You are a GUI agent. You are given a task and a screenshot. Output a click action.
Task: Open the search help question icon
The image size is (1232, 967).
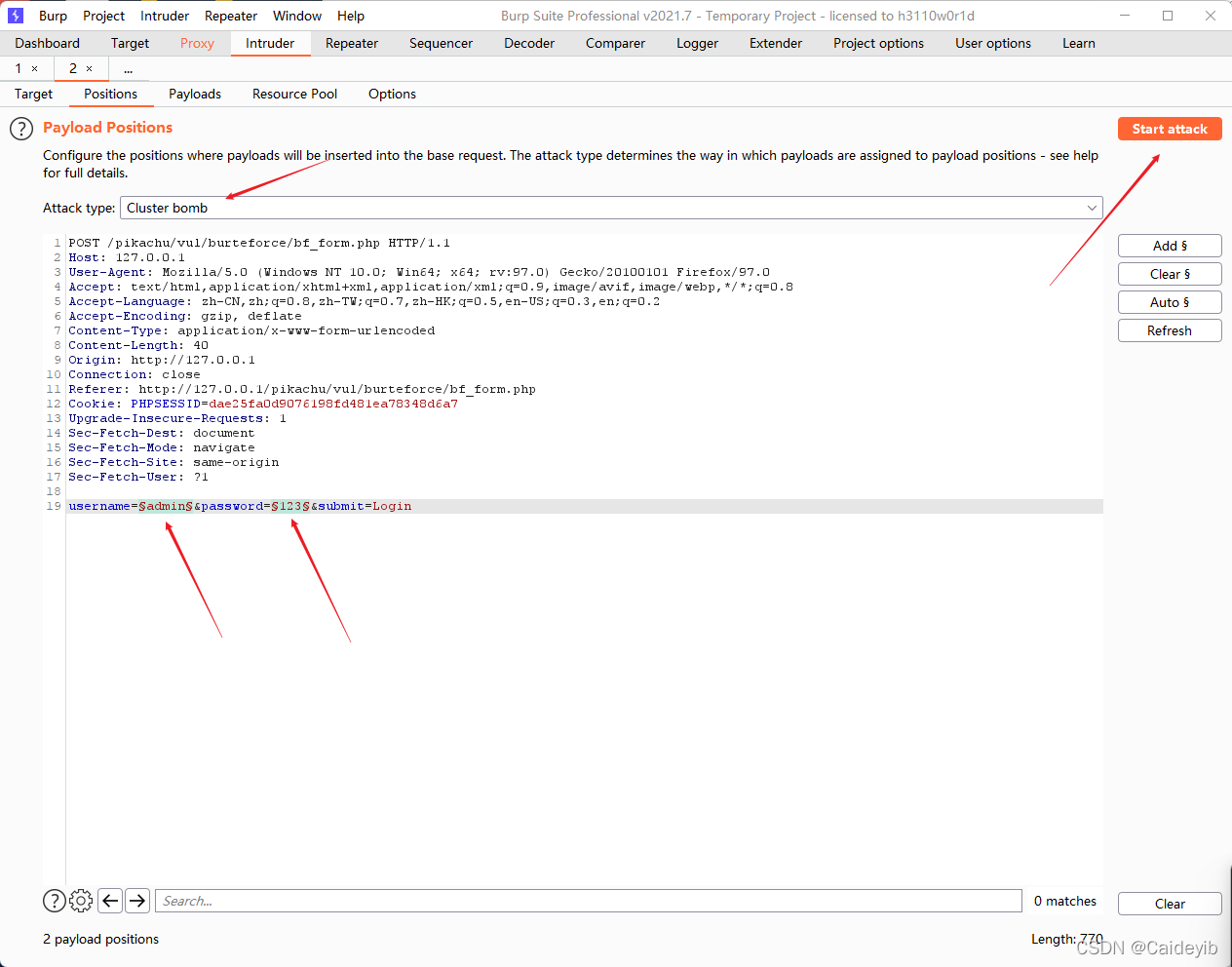coord(55,901)
